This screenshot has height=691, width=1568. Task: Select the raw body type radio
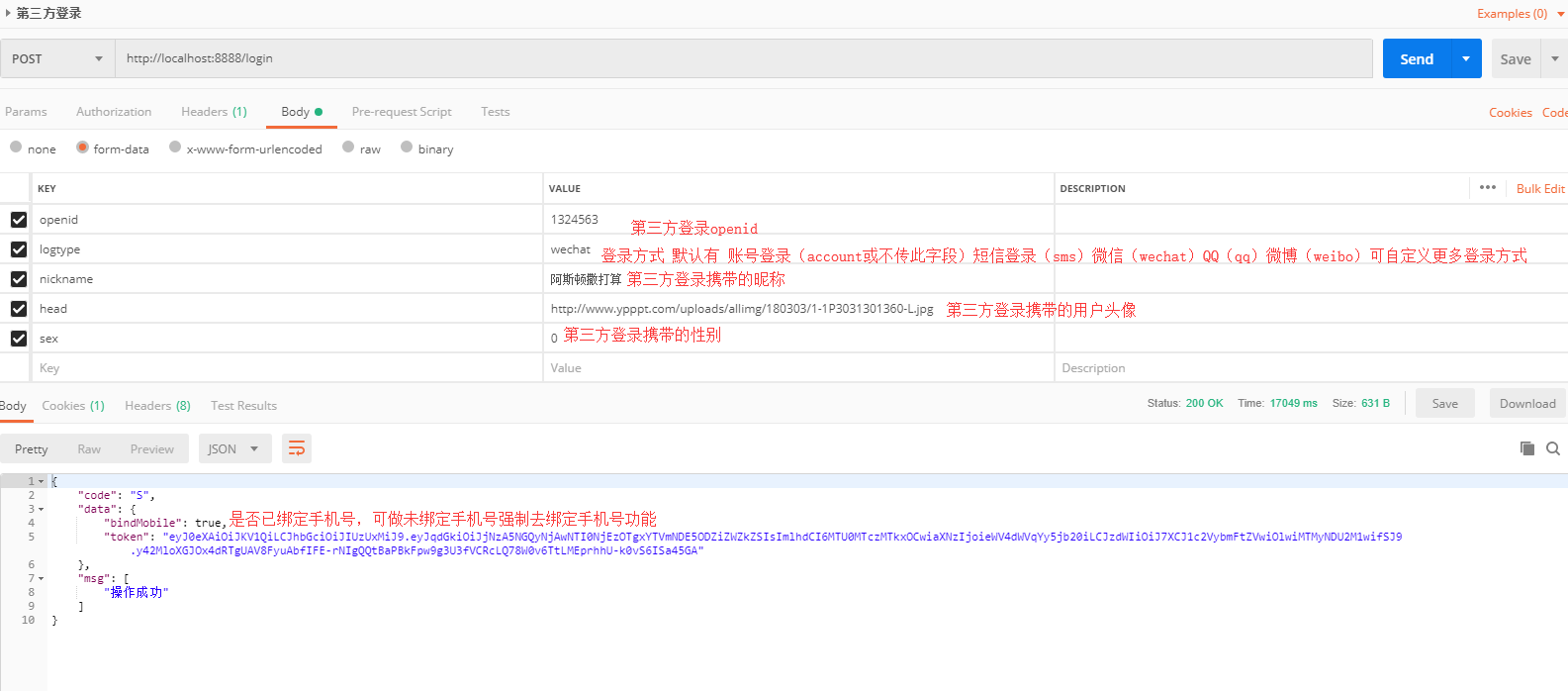348,148
